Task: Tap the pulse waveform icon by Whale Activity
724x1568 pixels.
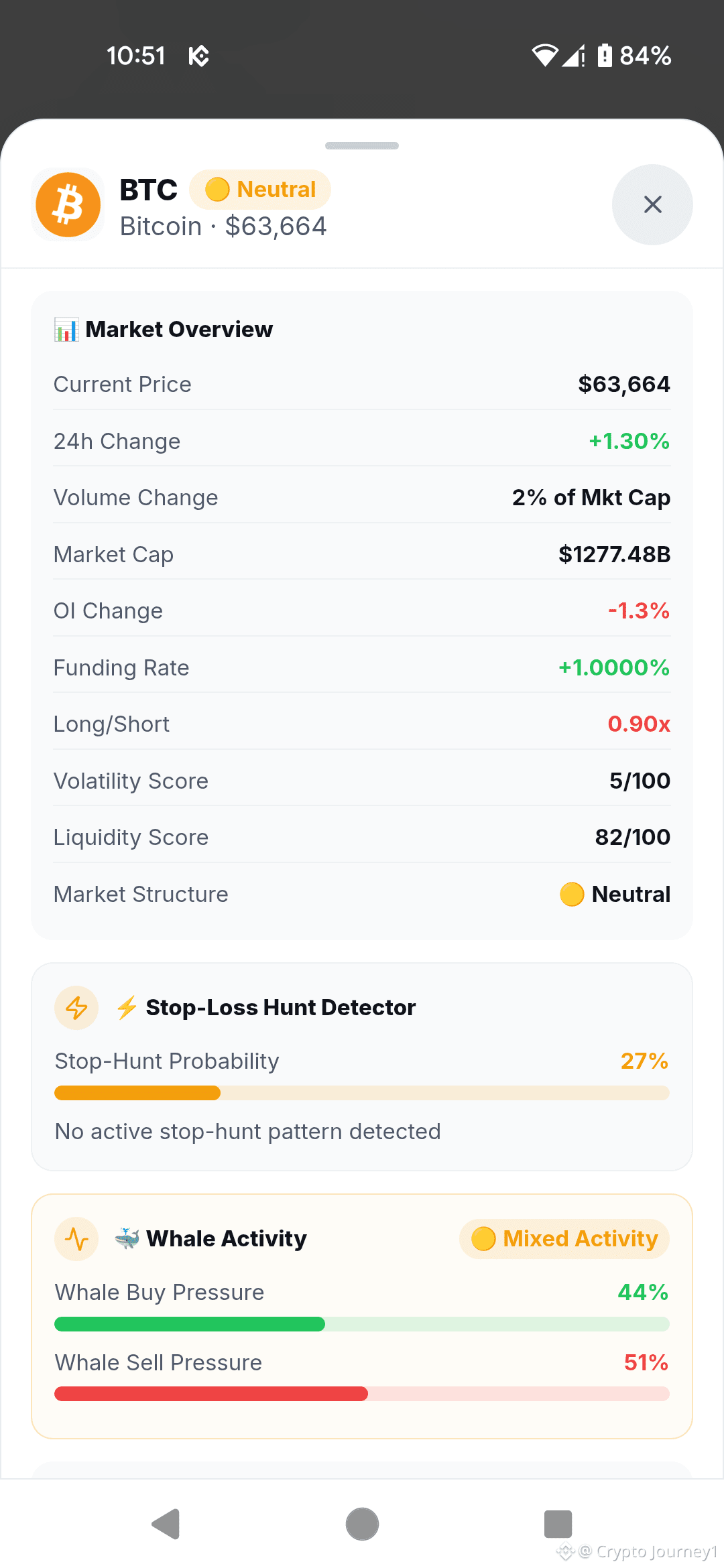Action: (76, 1239)
